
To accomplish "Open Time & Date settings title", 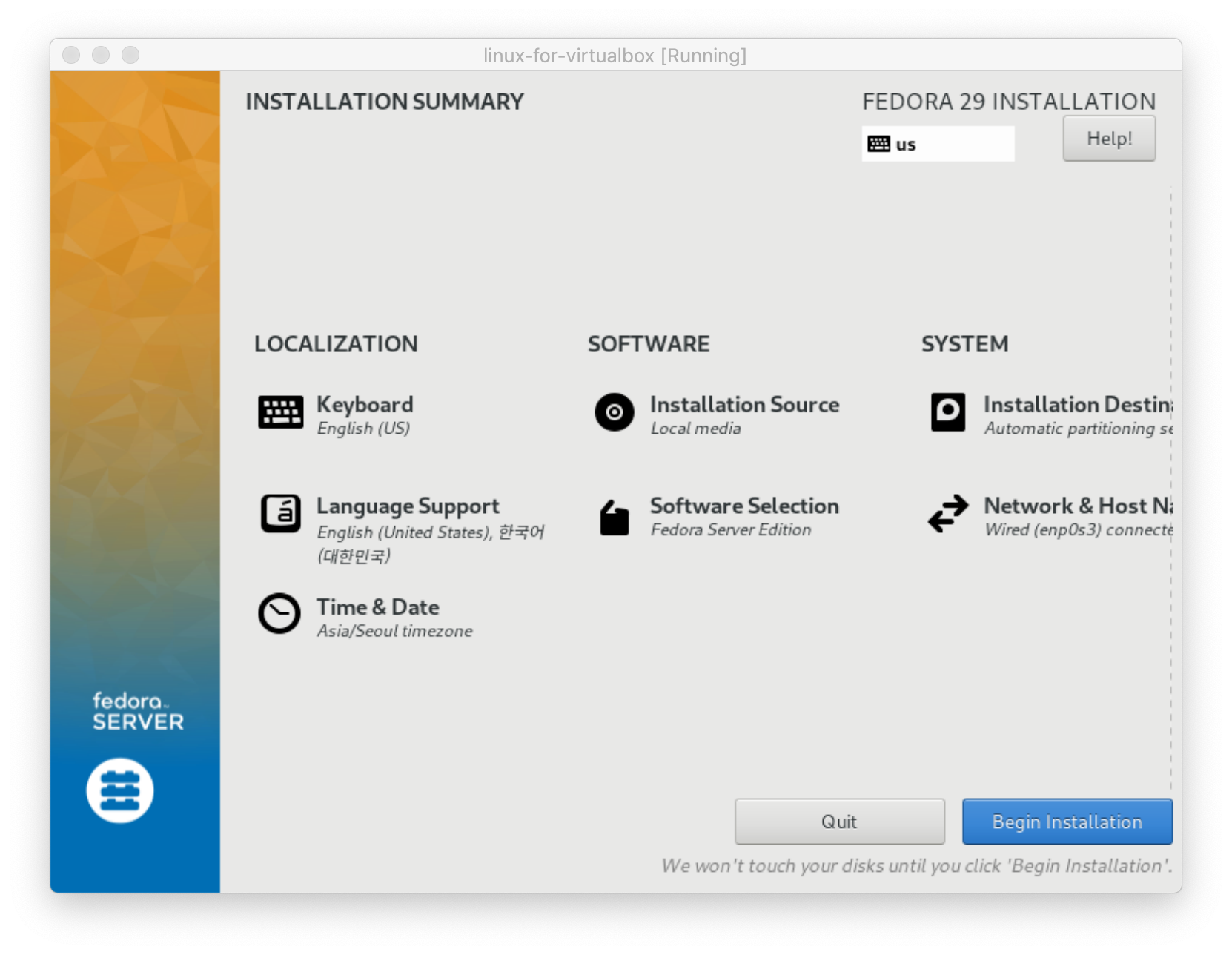I will (x=378, y=607).
